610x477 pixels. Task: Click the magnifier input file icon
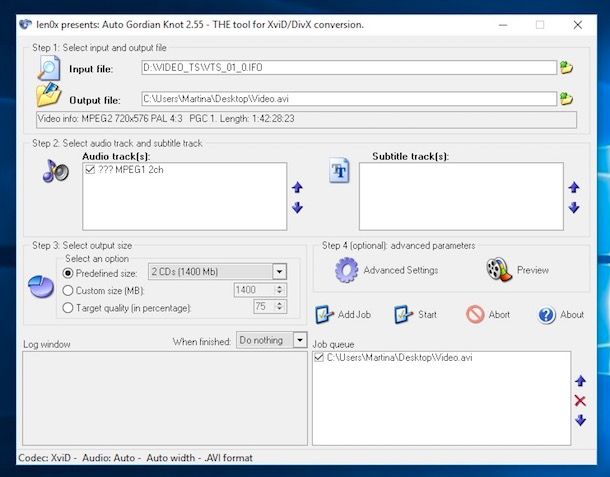point(49,68)
